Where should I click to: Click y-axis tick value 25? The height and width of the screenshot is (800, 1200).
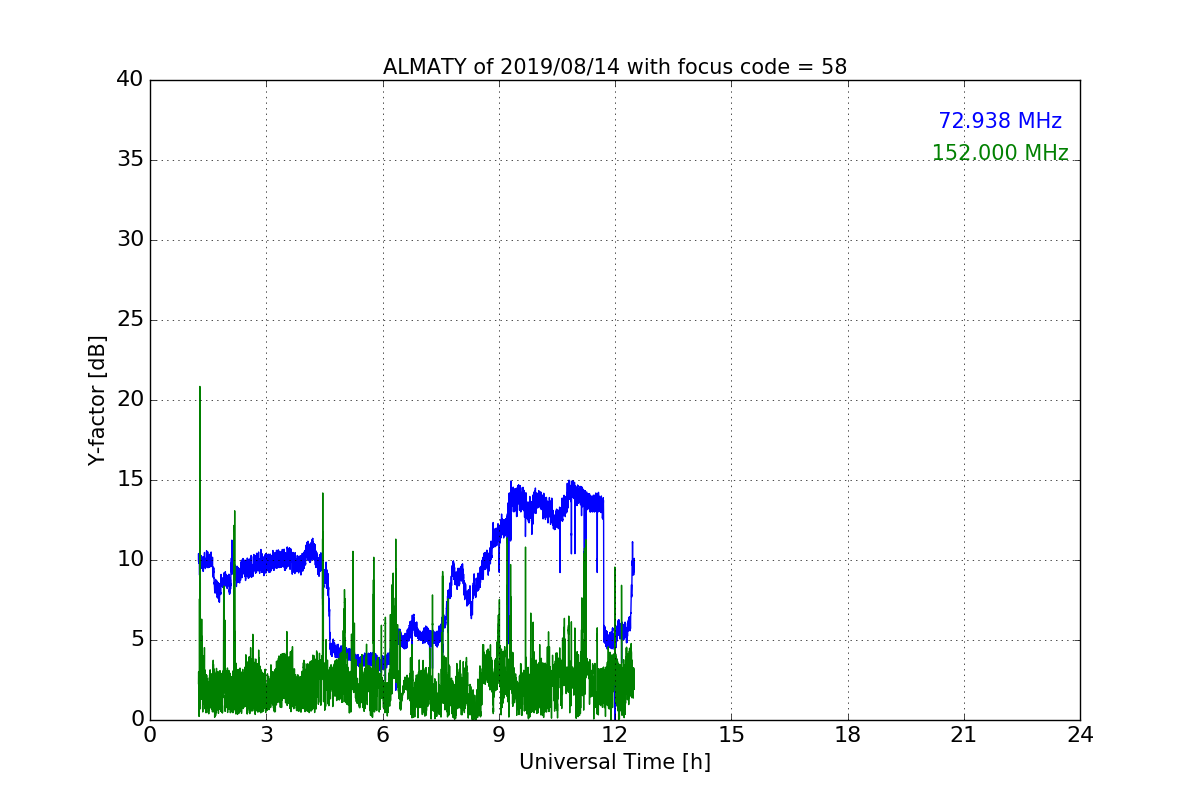coord(130,320)
